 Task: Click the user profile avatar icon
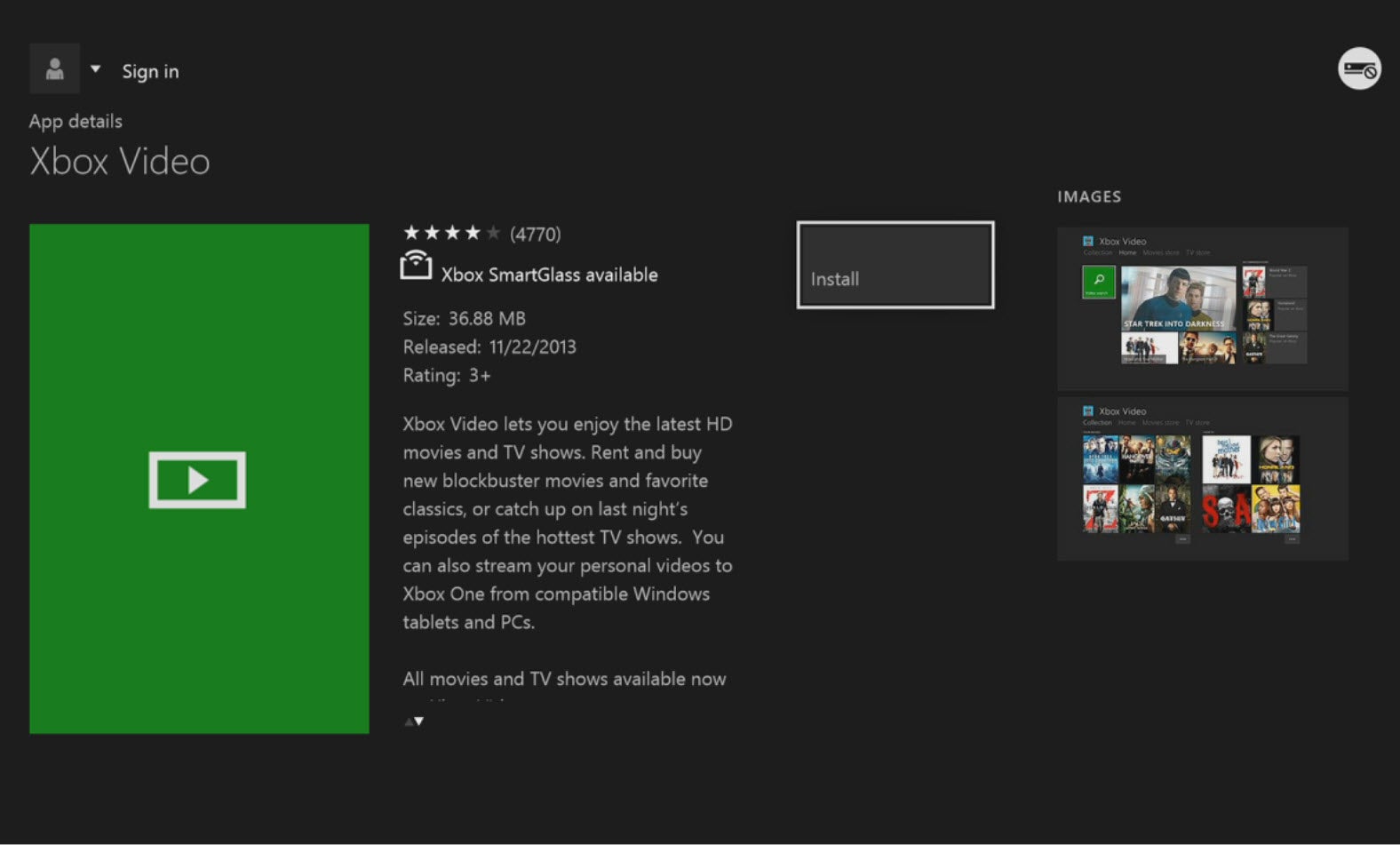click(x=54, y=68)
